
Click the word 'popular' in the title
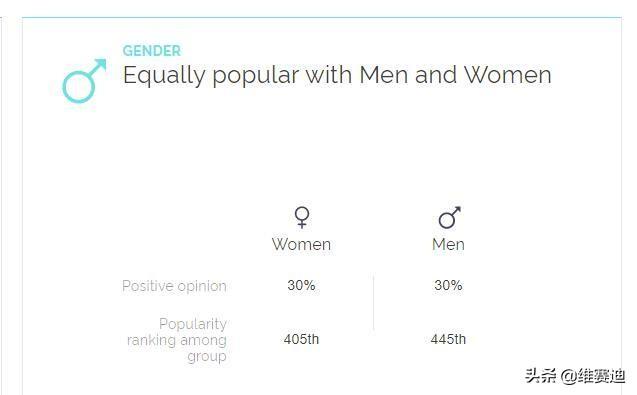256,76
